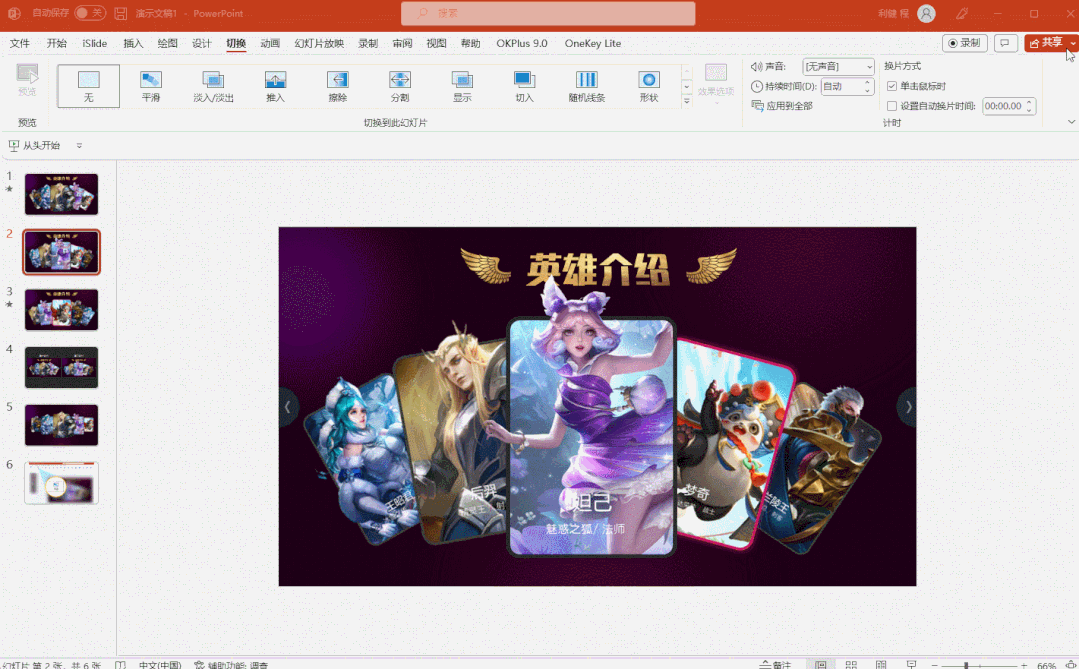Viewport: 1079px width, 669px height.
Task: Click the 录制 record button
Action: coord(965,43)
